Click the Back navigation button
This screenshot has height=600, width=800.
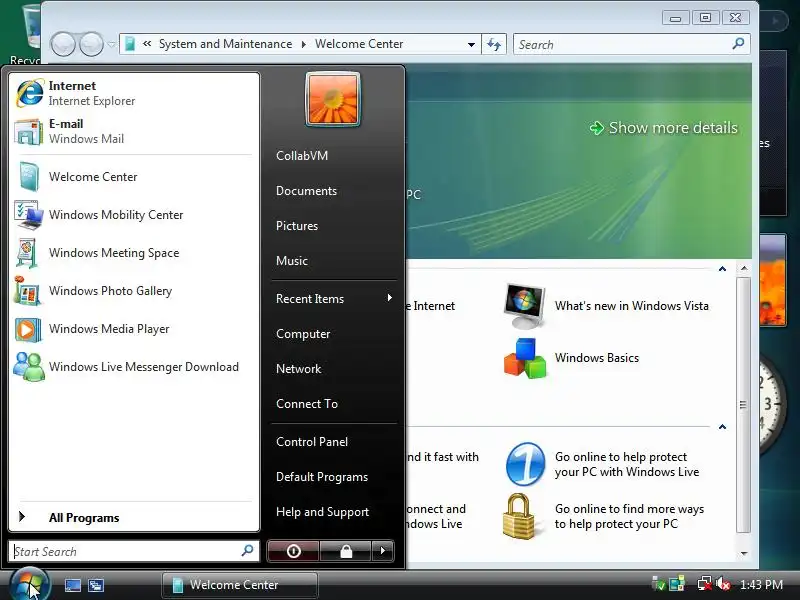pyautogui.click(x=64, y=44)
